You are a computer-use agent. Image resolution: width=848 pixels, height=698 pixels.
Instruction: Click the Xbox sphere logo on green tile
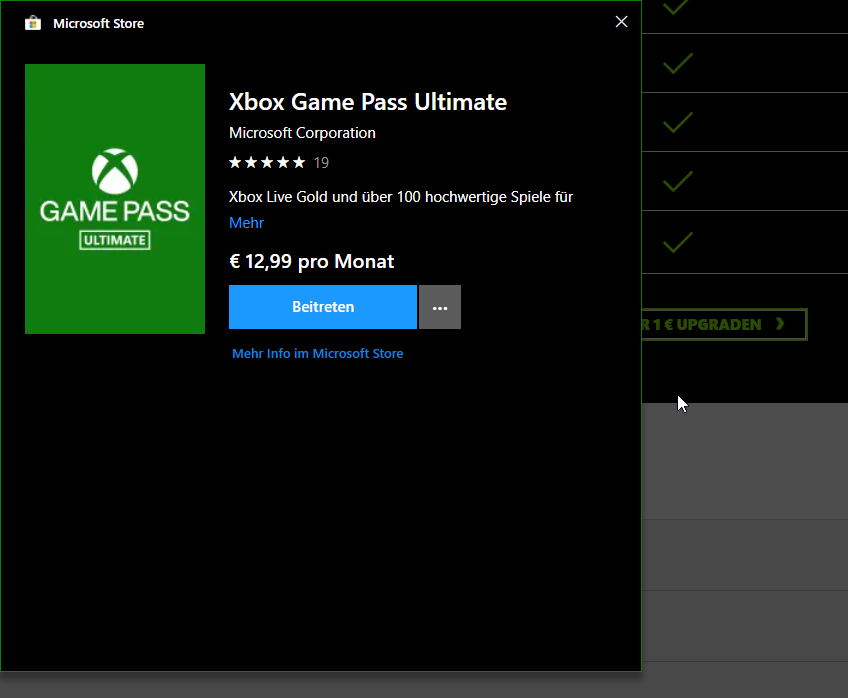click(115, 171)
